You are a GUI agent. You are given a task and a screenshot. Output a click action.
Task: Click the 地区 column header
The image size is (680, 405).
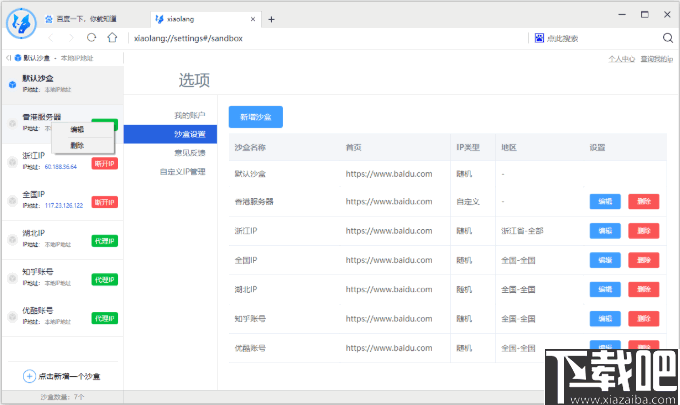coord(509,147)
